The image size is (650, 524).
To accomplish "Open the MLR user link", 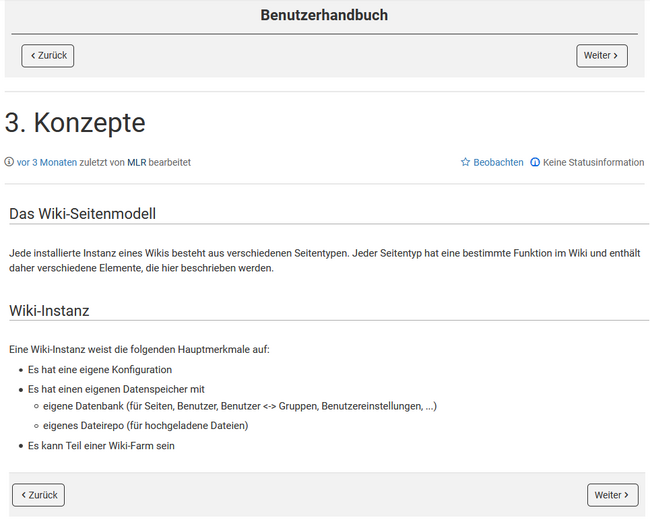I will pyautogui.click(x=137, y=163).
